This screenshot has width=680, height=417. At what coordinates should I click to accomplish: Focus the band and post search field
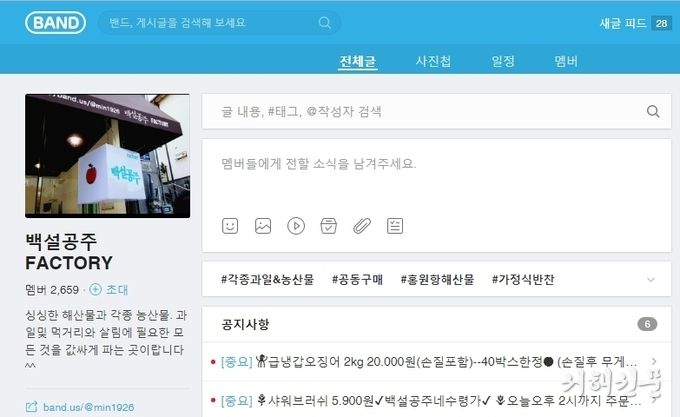tap(219, 23)
